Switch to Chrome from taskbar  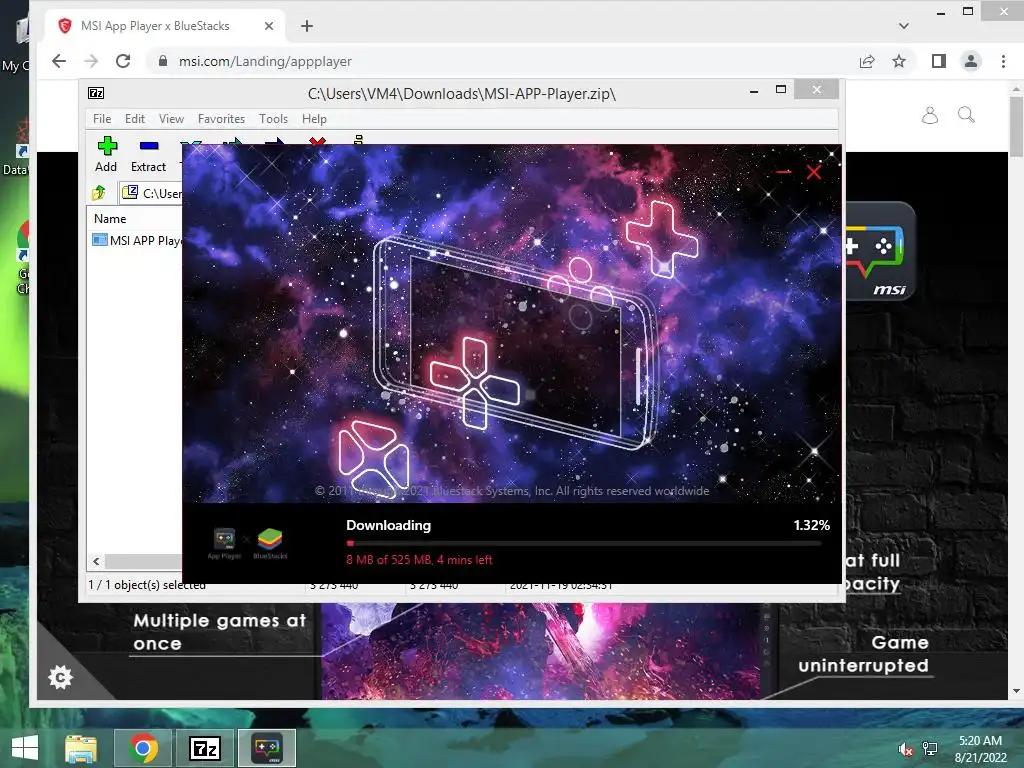(143, 748)
